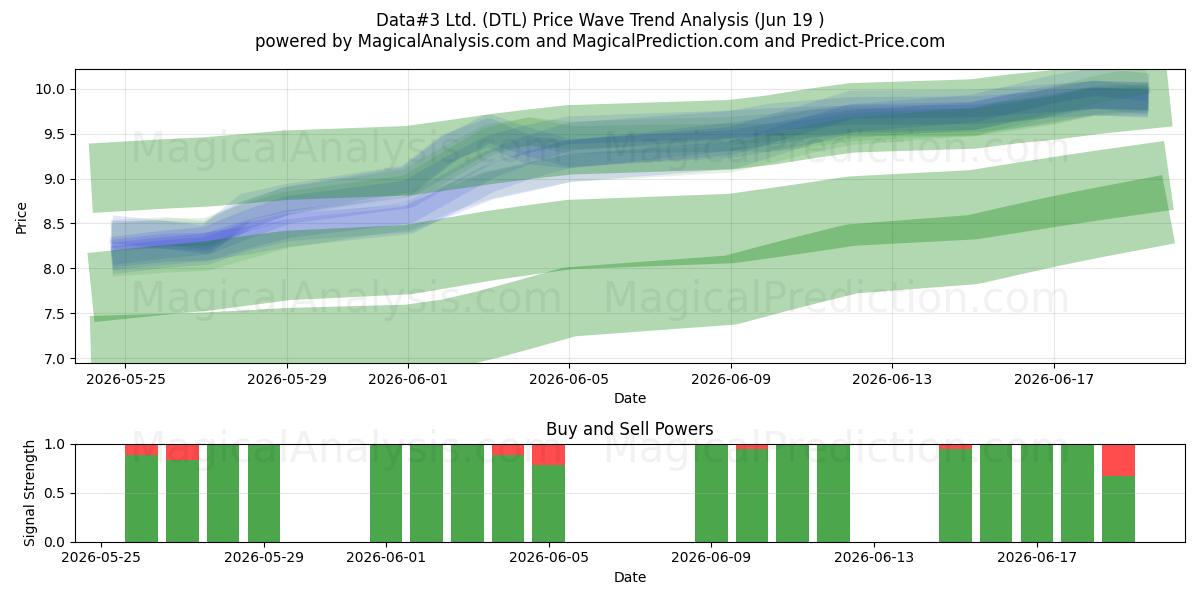Click 2026-06-13 on the price chart axis

point(893,380)
